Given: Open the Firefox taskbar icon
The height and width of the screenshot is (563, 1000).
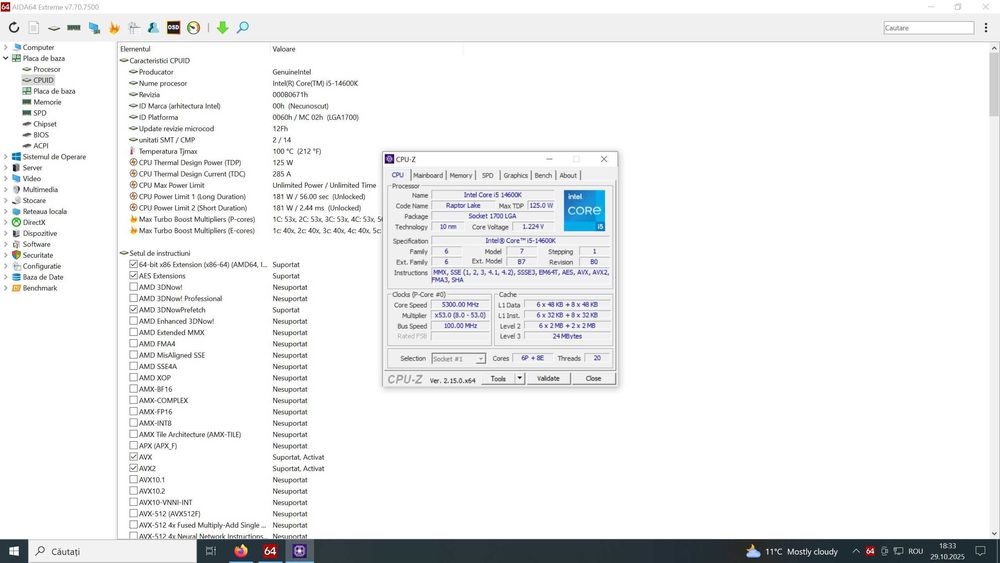Looking at the screenshot, I should click(240, 551).
